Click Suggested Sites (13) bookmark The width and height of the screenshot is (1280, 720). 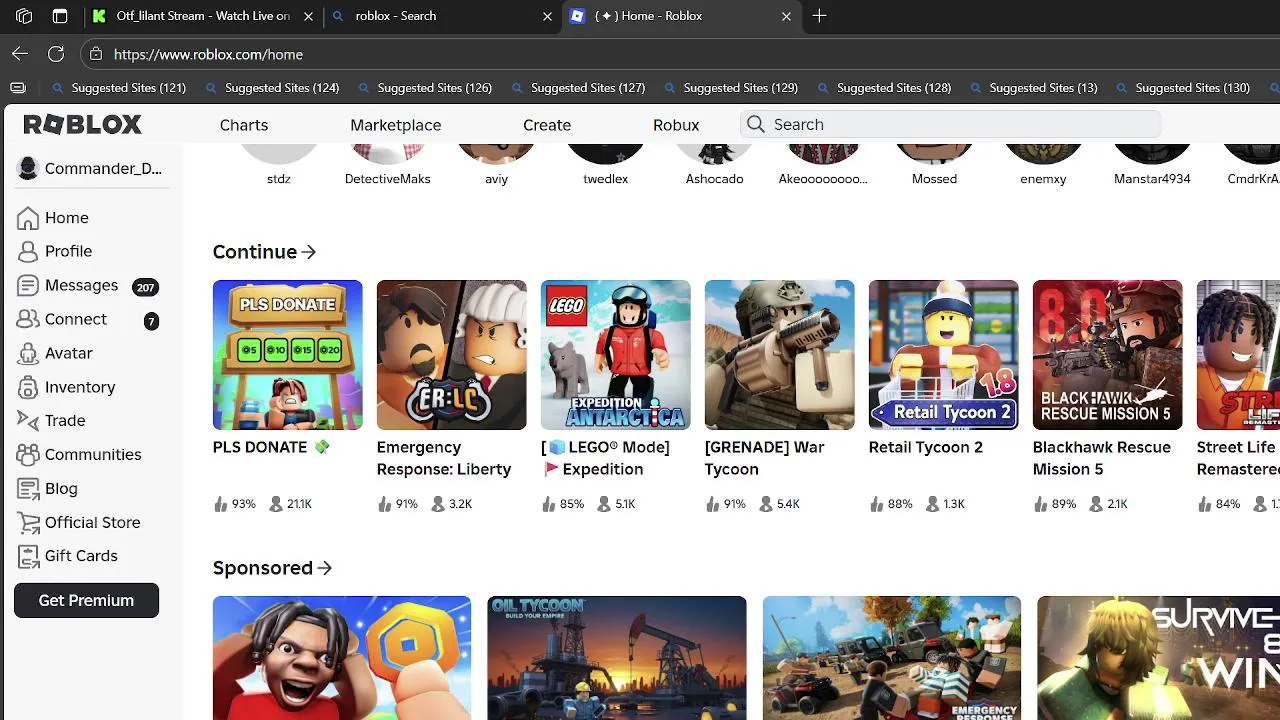(1033, 88)
